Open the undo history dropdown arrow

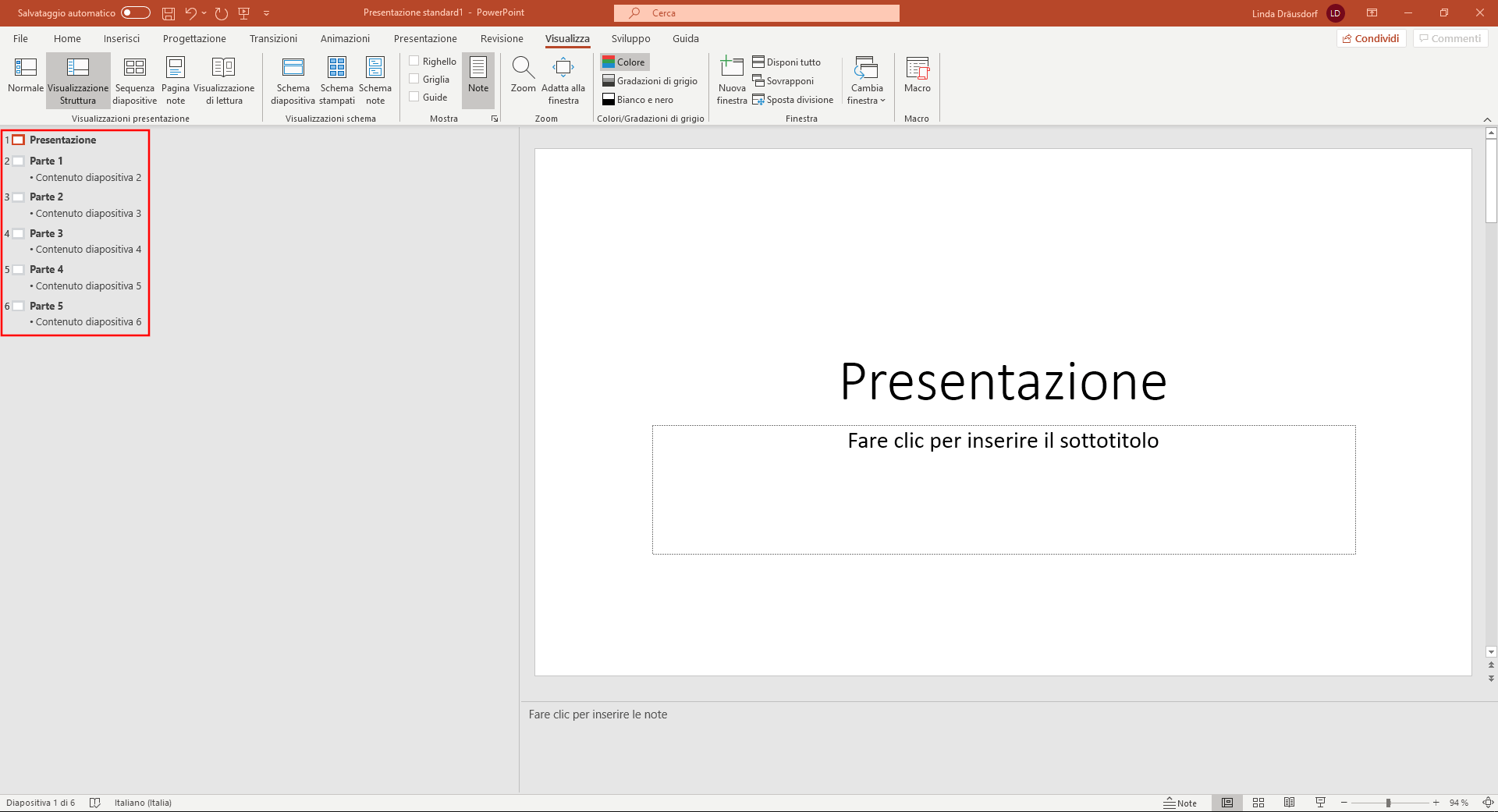point(204,13)
